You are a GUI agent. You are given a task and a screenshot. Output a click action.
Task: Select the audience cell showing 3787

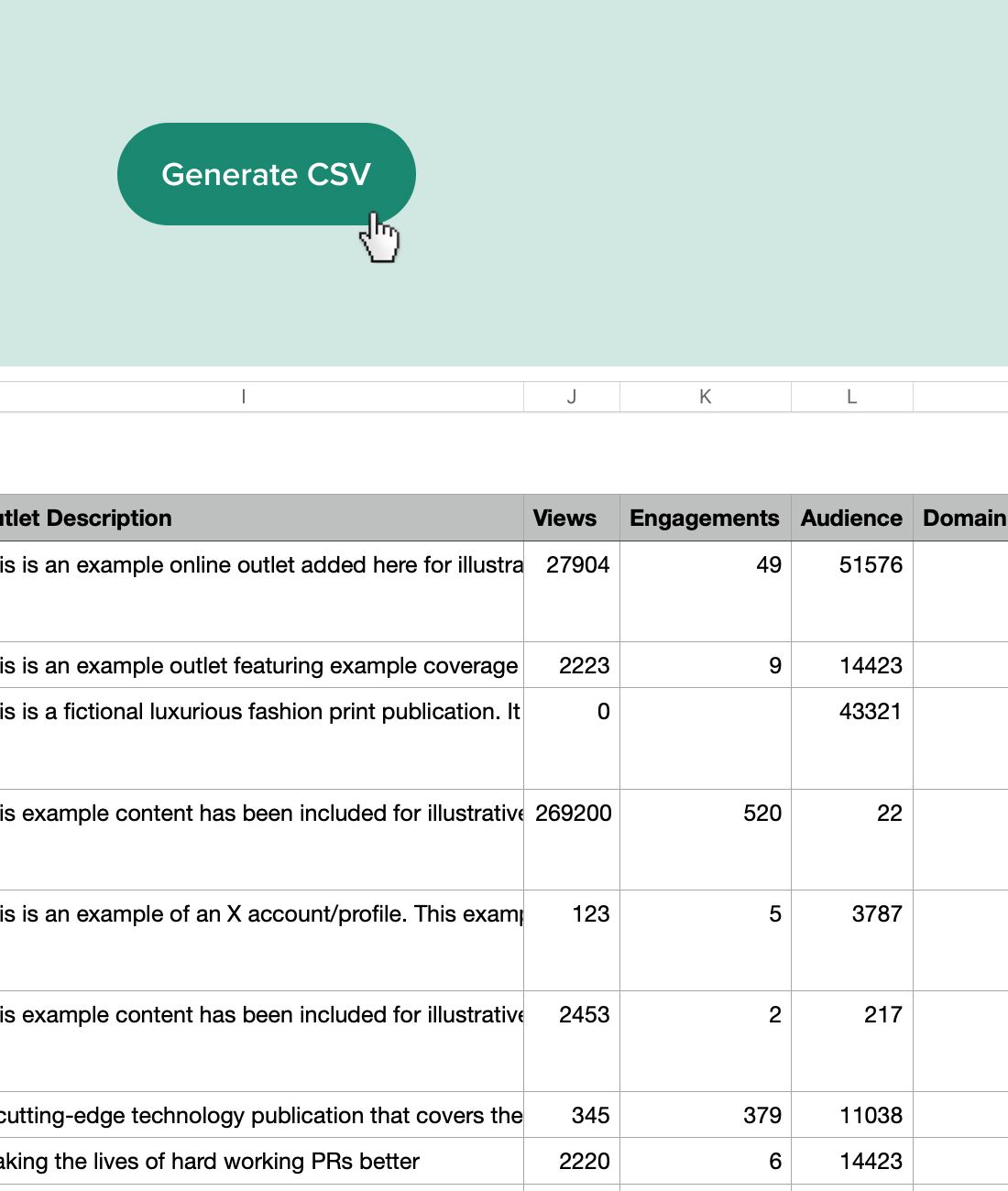click(852, 940)
